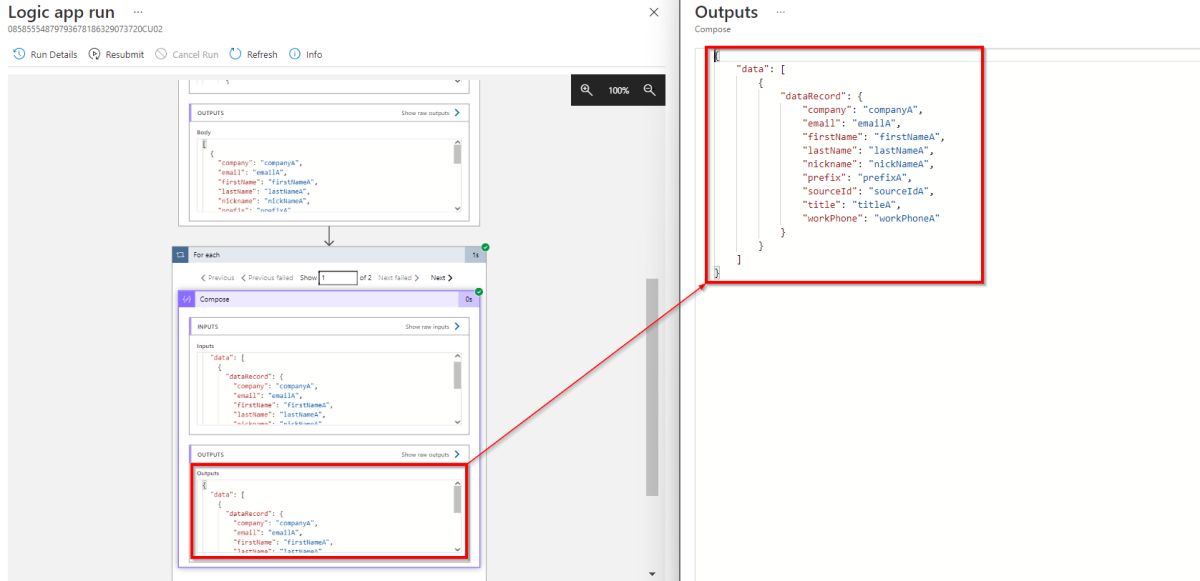
Task: Refresh the logic app run
Action: coord(254,54)
